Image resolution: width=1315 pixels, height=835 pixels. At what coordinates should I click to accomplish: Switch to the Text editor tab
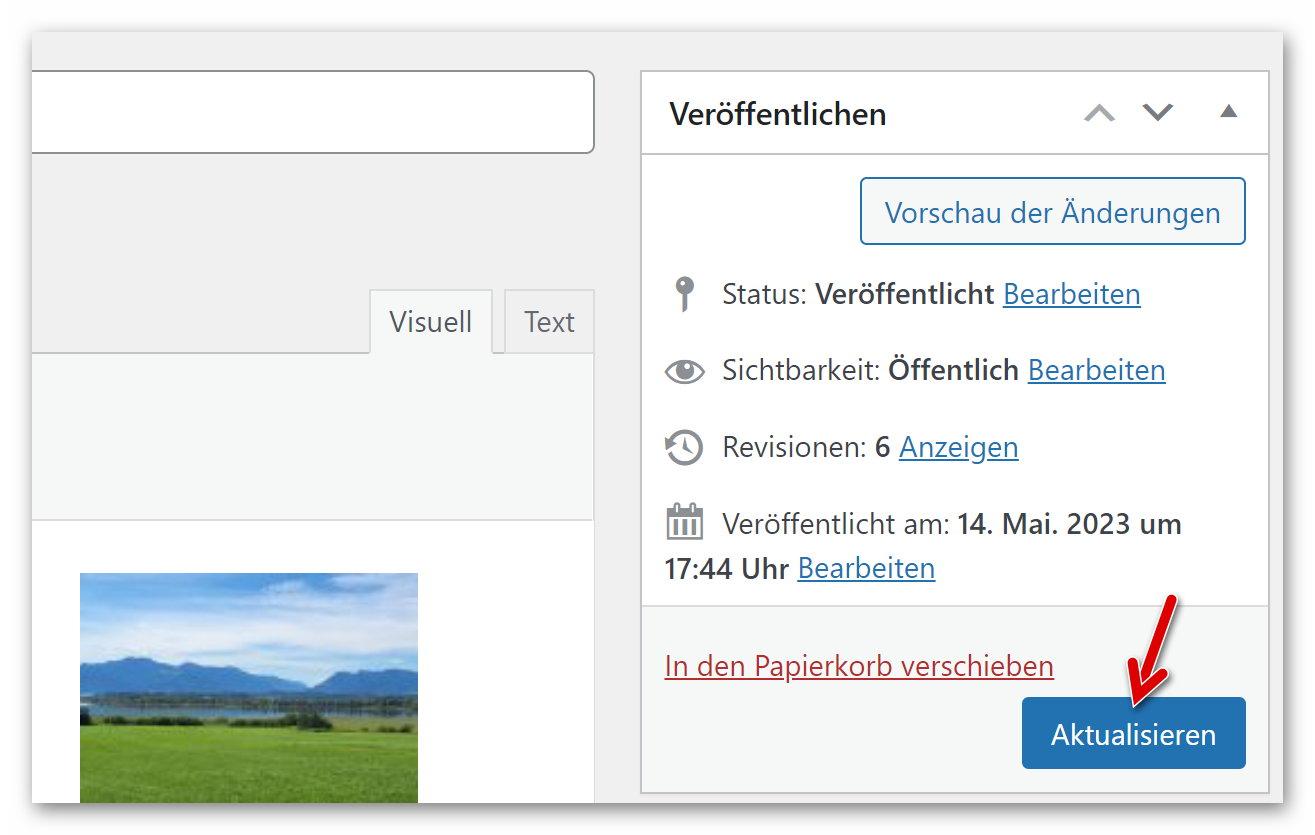(x=549, y=322)
